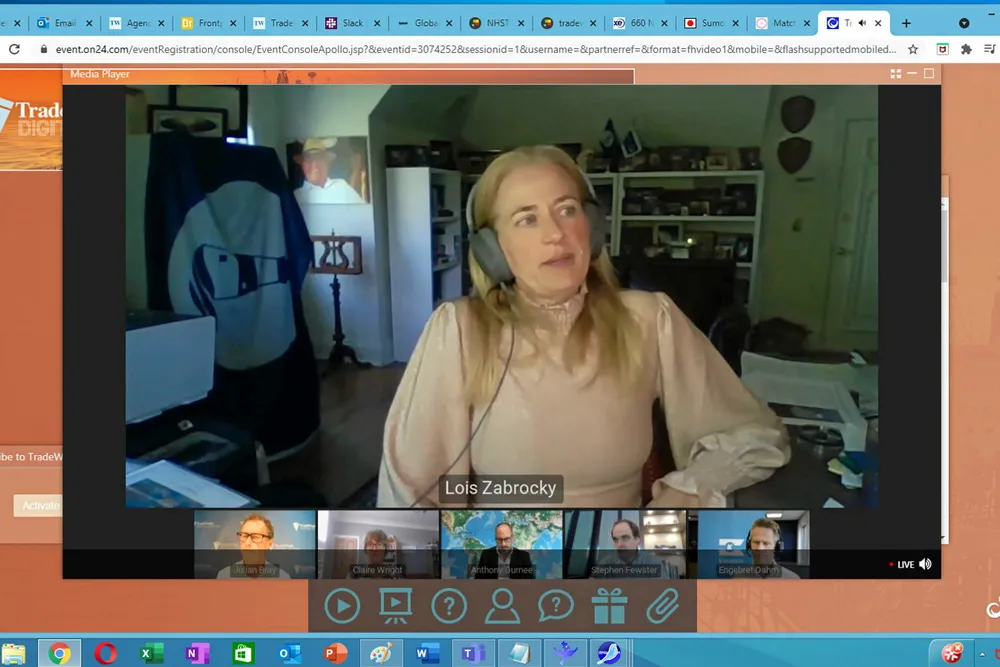Bookmark this page with the star icon
Viewport: 1000px width, 667px height.
[913, 49]
